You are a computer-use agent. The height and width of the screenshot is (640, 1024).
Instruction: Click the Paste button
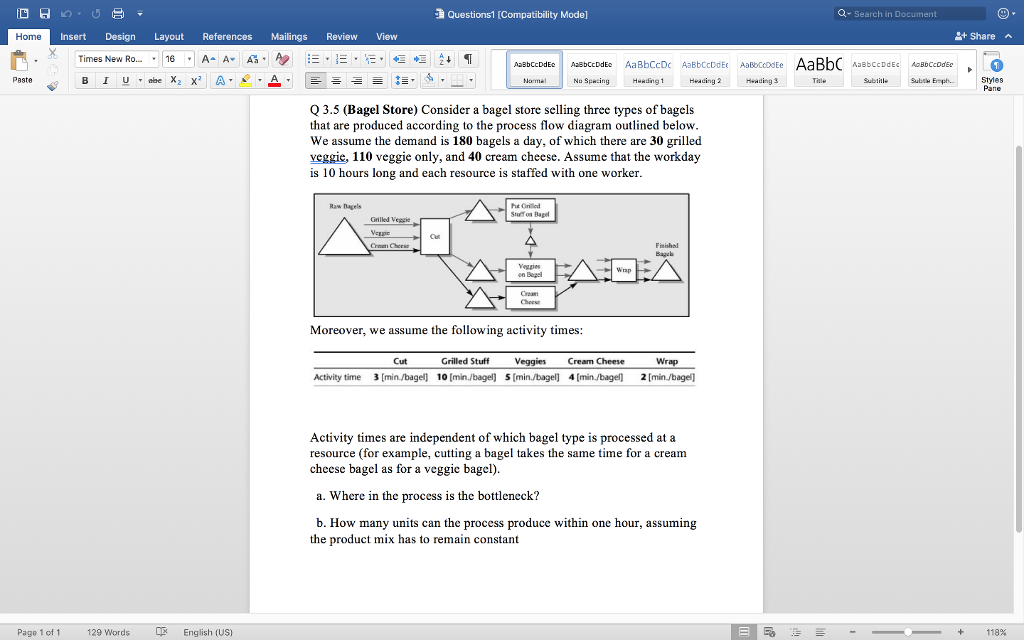pyautogui.click(x=22, y=67)
